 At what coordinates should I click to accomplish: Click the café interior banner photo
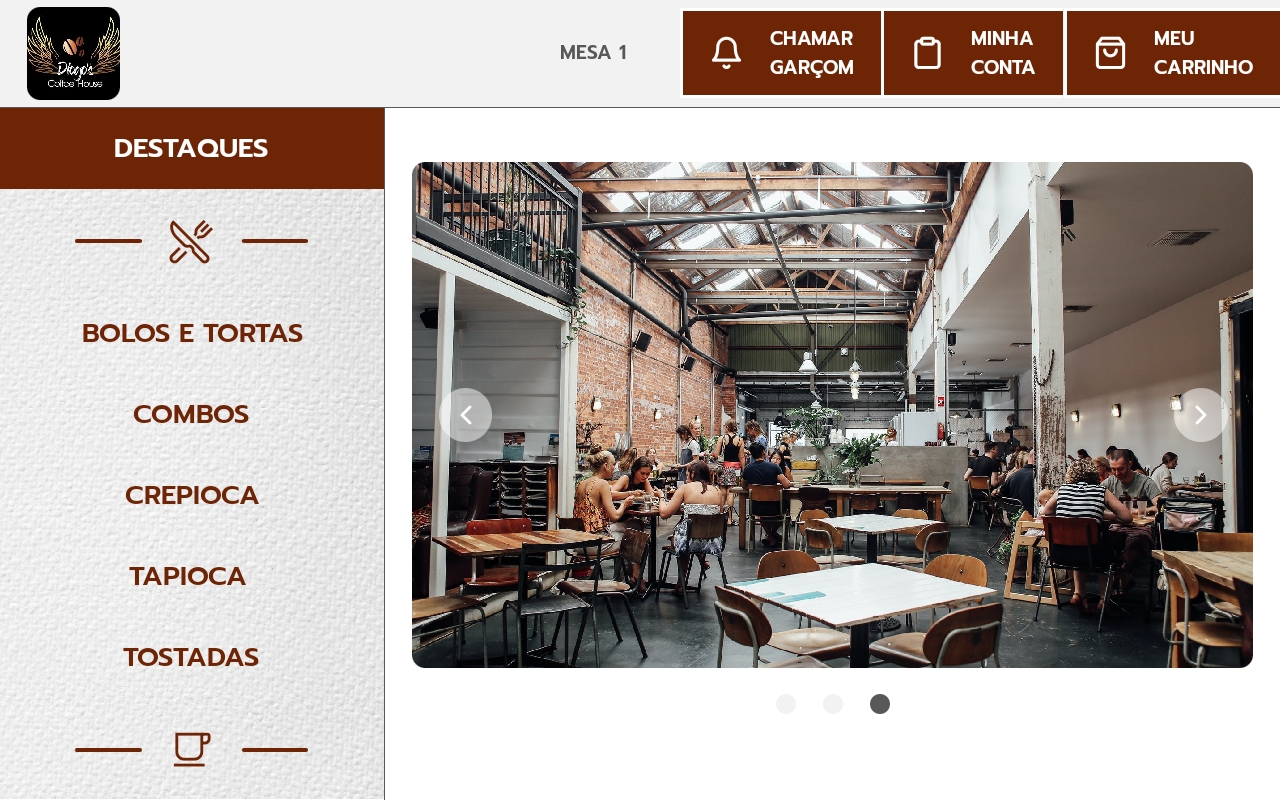pos(832,415)
